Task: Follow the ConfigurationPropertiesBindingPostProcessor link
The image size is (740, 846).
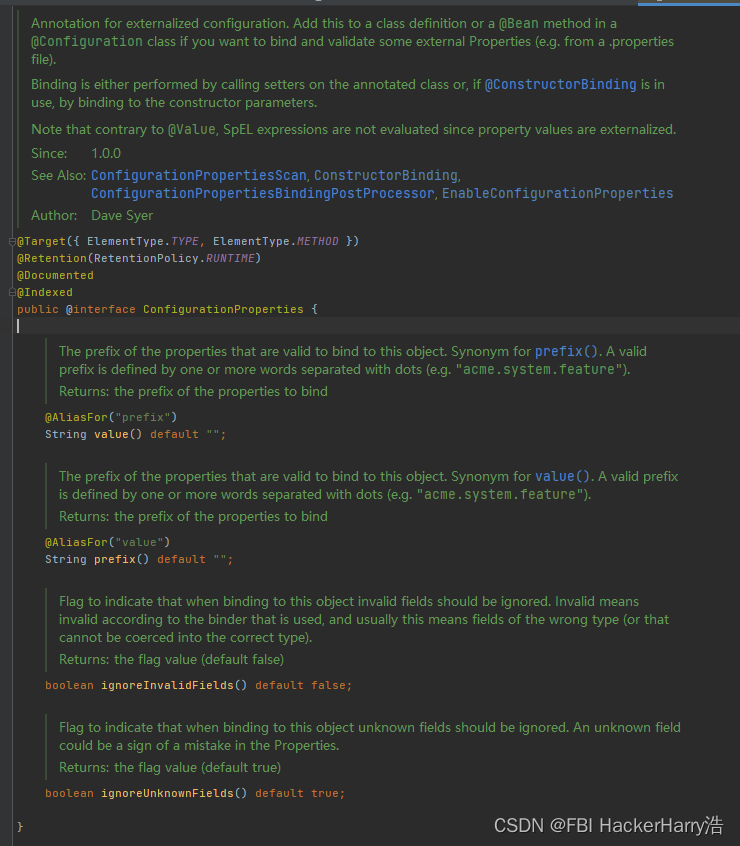Action: pyautogui.click(x=262, y=193)
